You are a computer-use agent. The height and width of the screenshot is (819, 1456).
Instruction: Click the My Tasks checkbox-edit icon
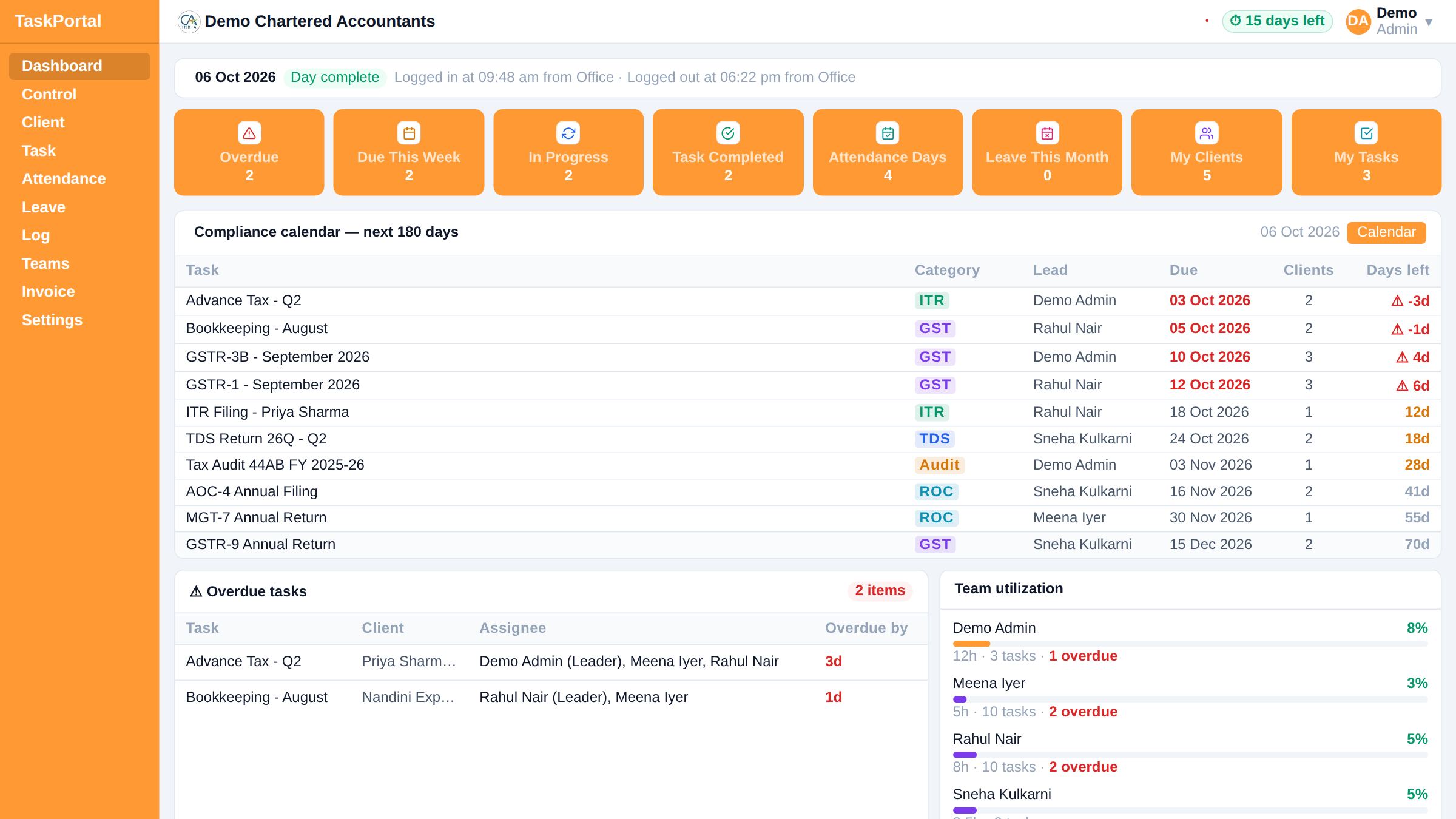pos(1366,133)
